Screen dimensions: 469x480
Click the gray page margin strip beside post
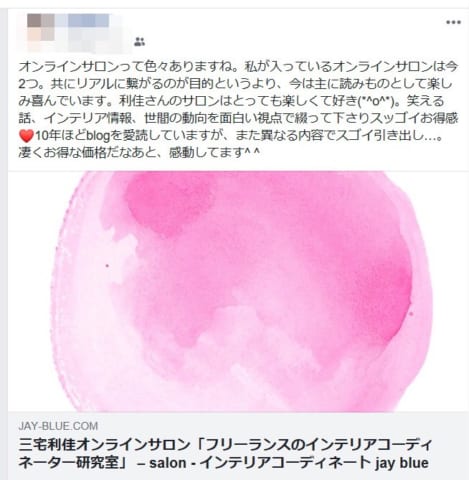tap(4, 243)
